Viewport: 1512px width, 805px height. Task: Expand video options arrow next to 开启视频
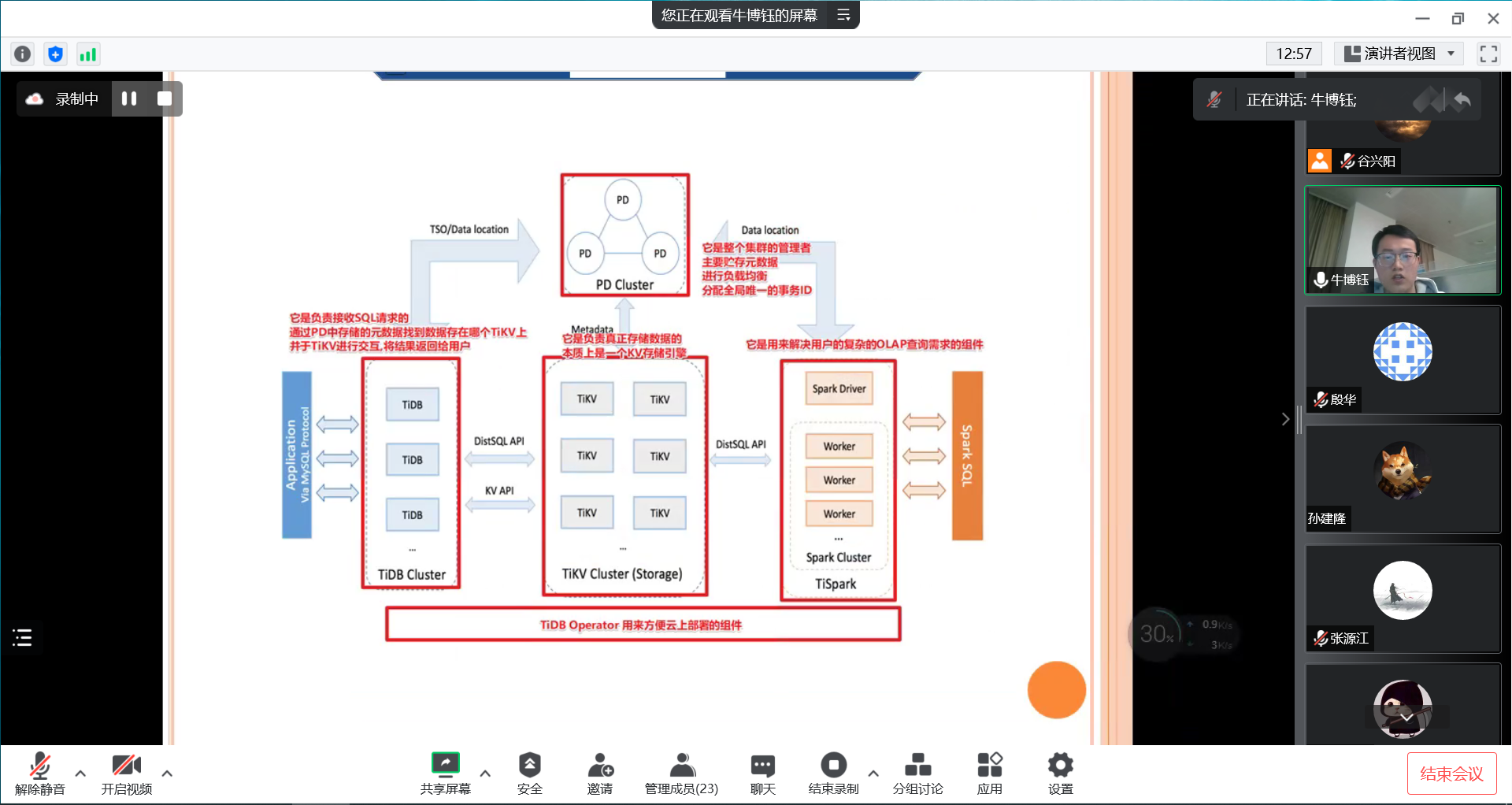[167, 773]
